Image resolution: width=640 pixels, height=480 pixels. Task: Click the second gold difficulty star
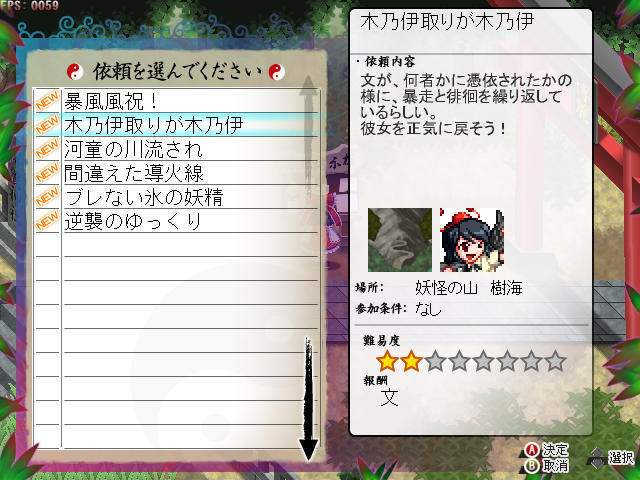point(411,361)
